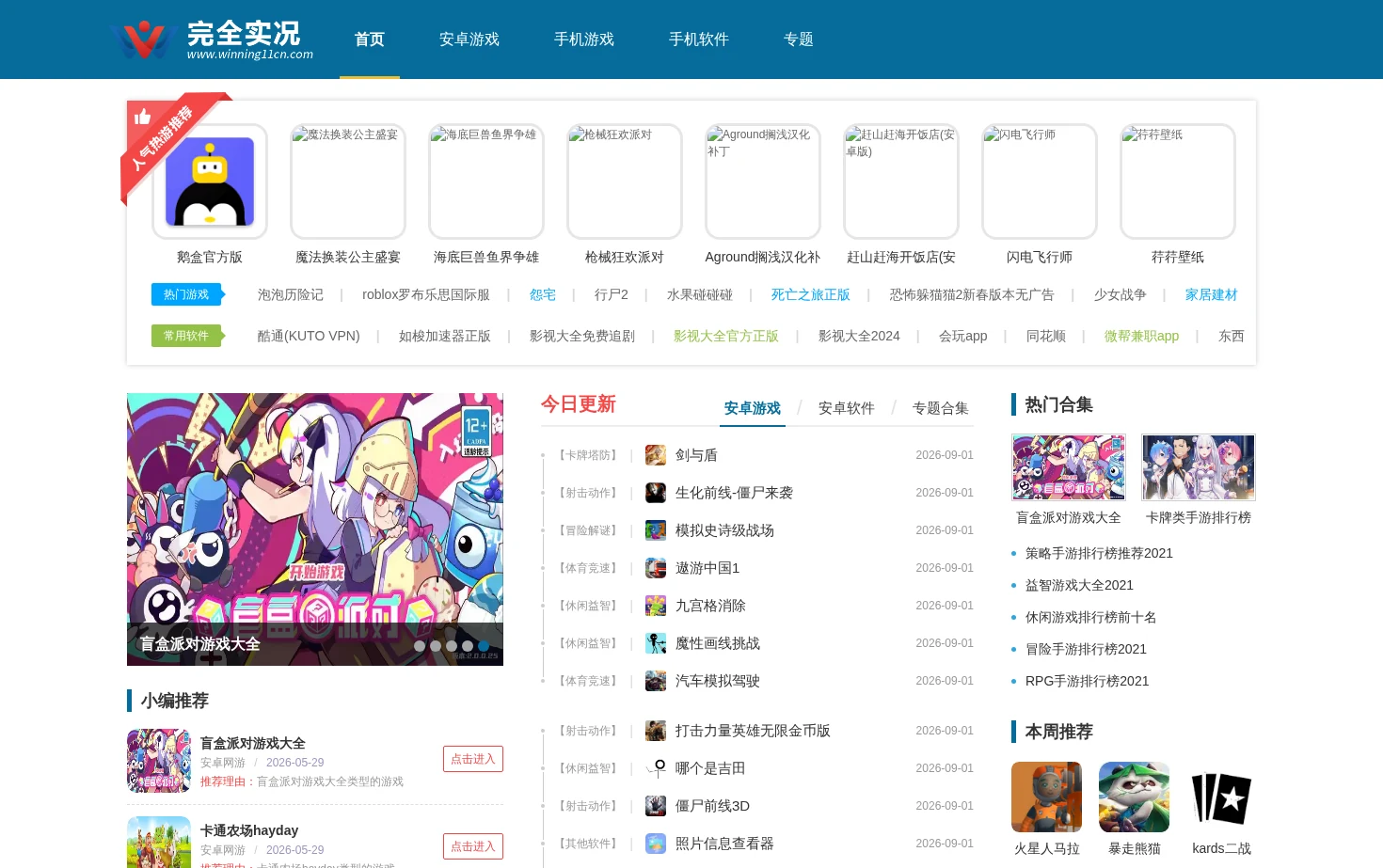This screenshot has width=1383, height=868.
Task: Click 点击进入 for 盲盒派对游戏大全
Action: [473, 759]
